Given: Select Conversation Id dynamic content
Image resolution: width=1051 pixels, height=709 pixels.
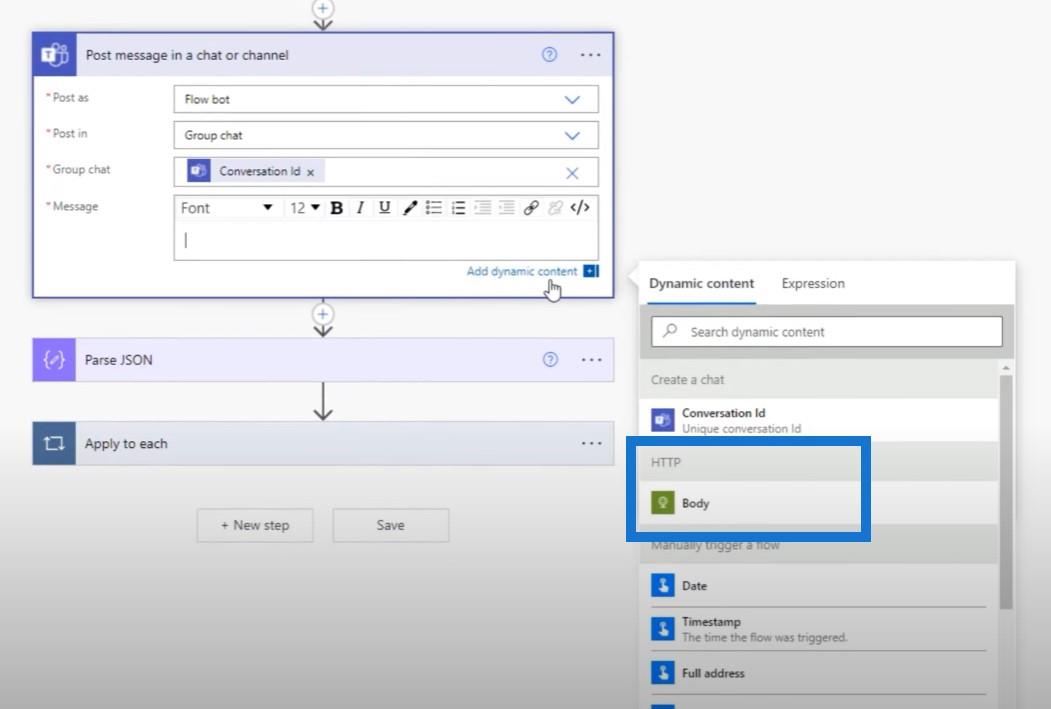Looking at the screenshot, I should point(818,420).
